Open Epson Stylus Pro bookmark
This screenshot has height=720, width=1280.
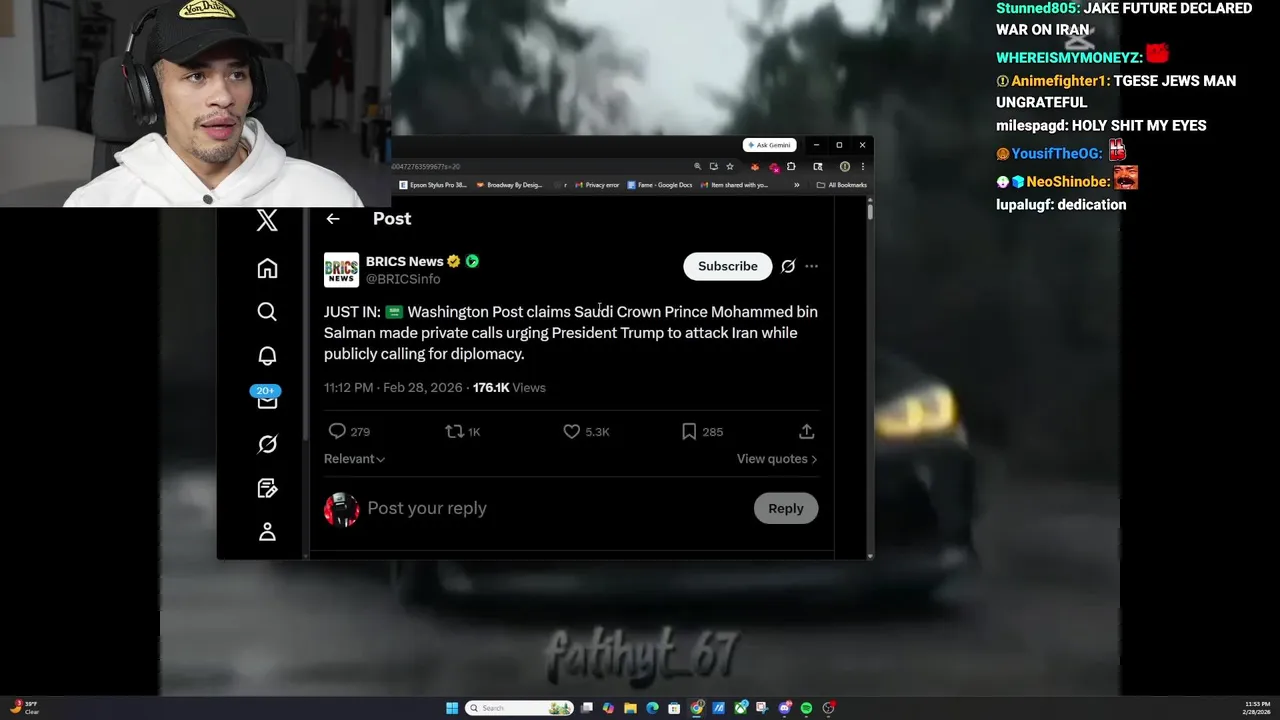[433, 185]
